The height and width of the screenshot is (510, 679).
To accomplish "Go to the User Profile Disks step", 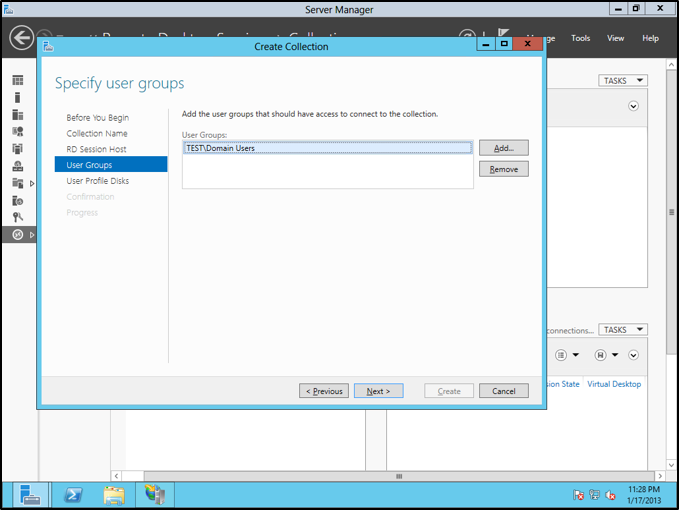I will (x=98, y=181).
